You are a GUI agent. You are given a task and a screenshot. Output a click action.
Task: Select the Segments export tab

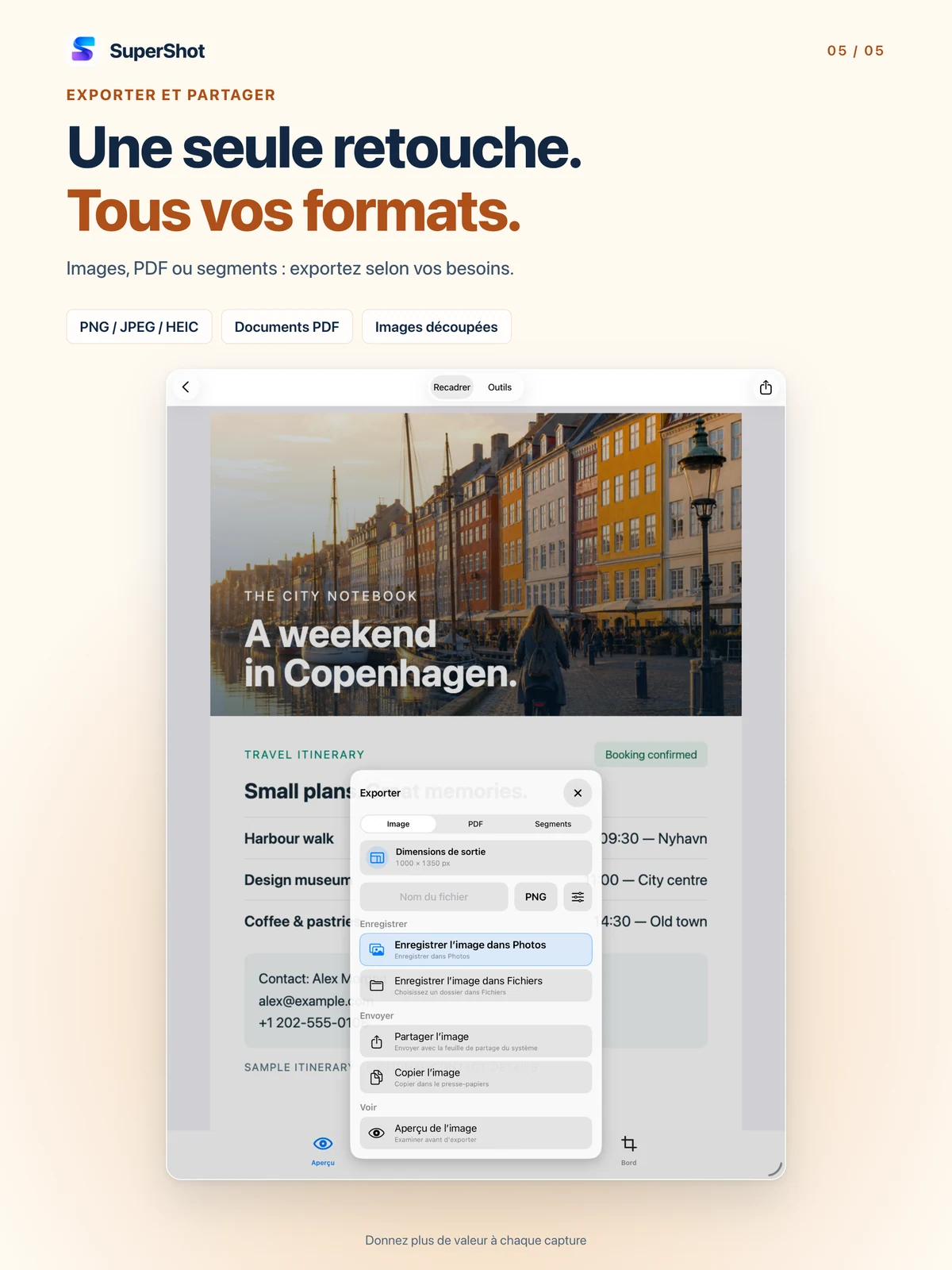tap(553, 824)
